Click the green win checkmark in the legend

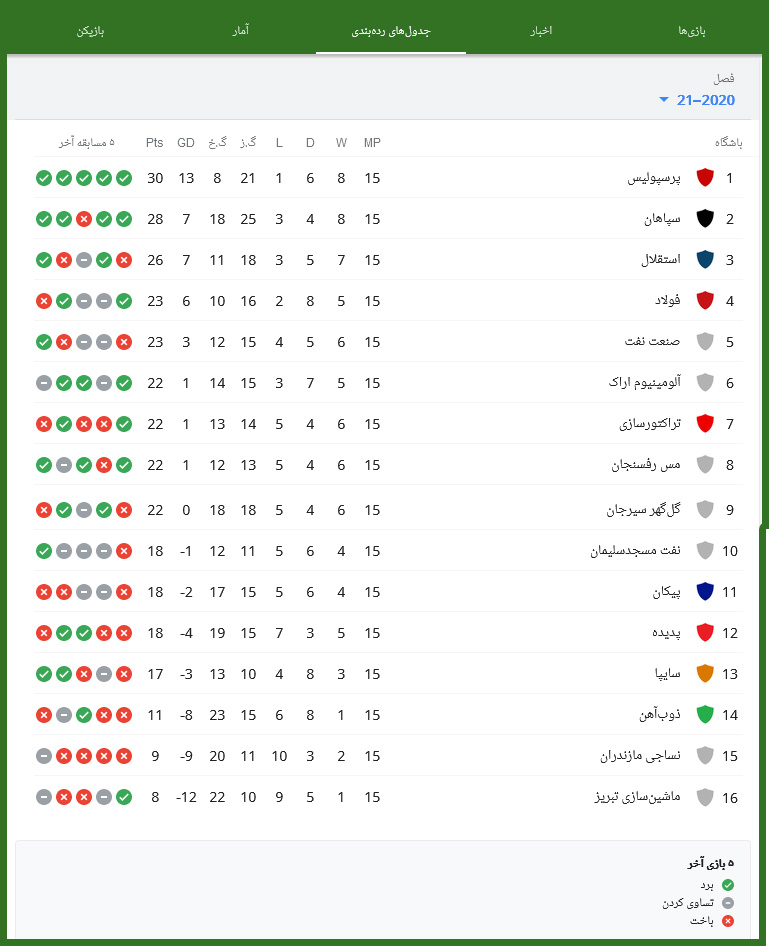[728, 885]
